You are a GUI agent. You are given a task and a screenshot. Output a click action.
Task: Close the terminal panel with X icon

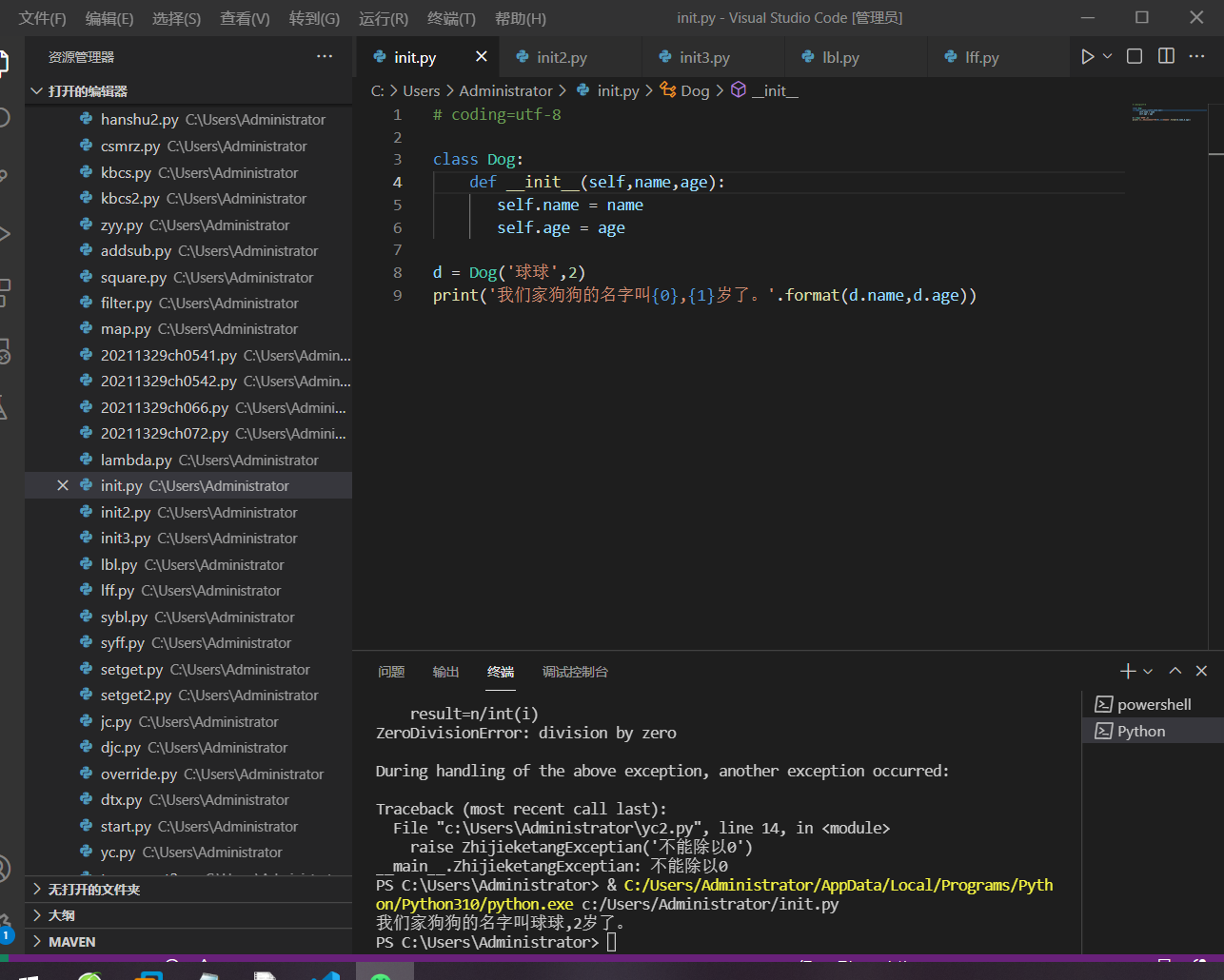(1201, 672)
